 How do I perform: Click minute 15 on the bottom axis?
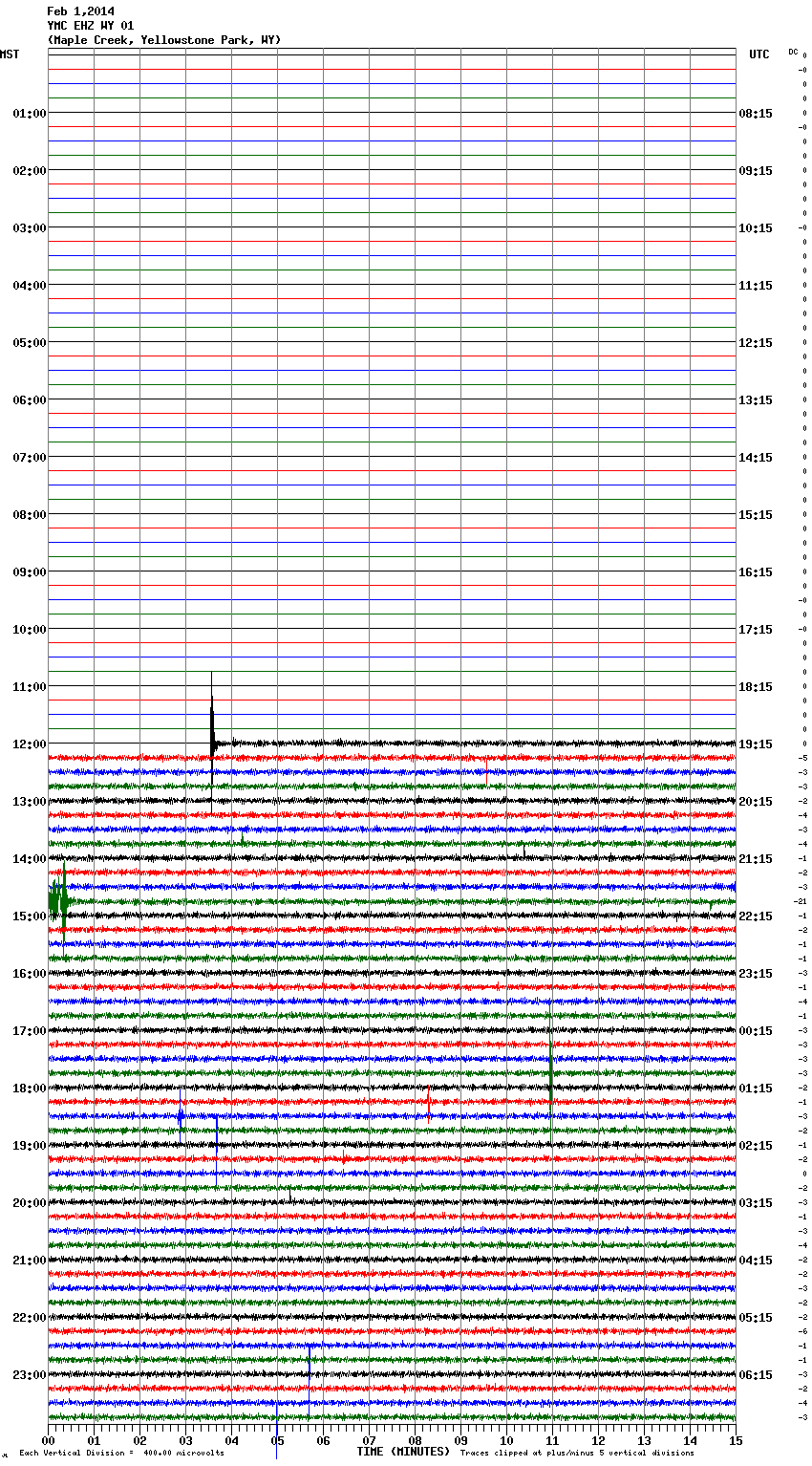[x=736, y=1440]
